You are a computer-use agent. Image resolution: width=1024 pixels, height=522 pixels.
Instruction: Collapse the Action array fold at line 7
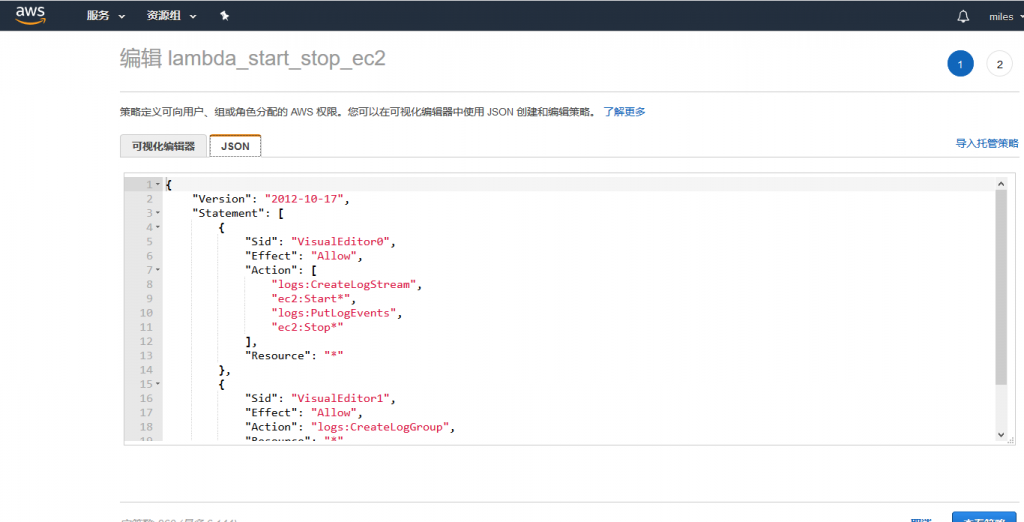[158, 270]
